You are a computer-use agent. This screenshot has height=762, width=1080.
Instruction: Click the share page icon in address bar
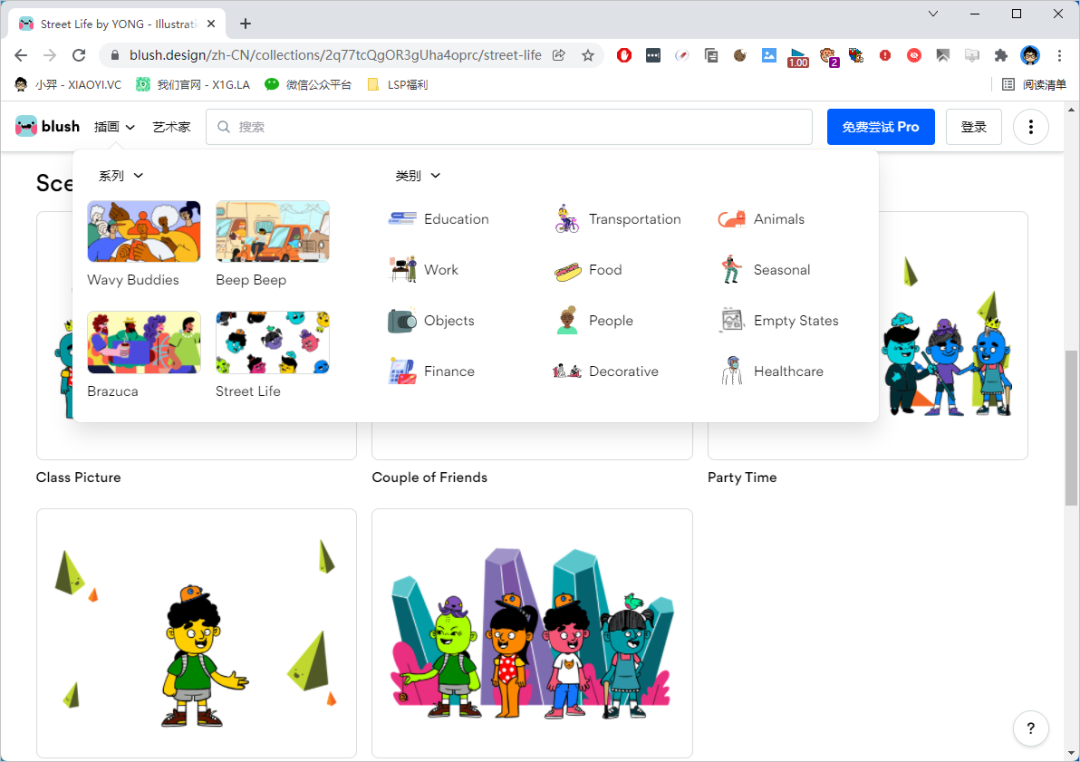coord(559,55)
